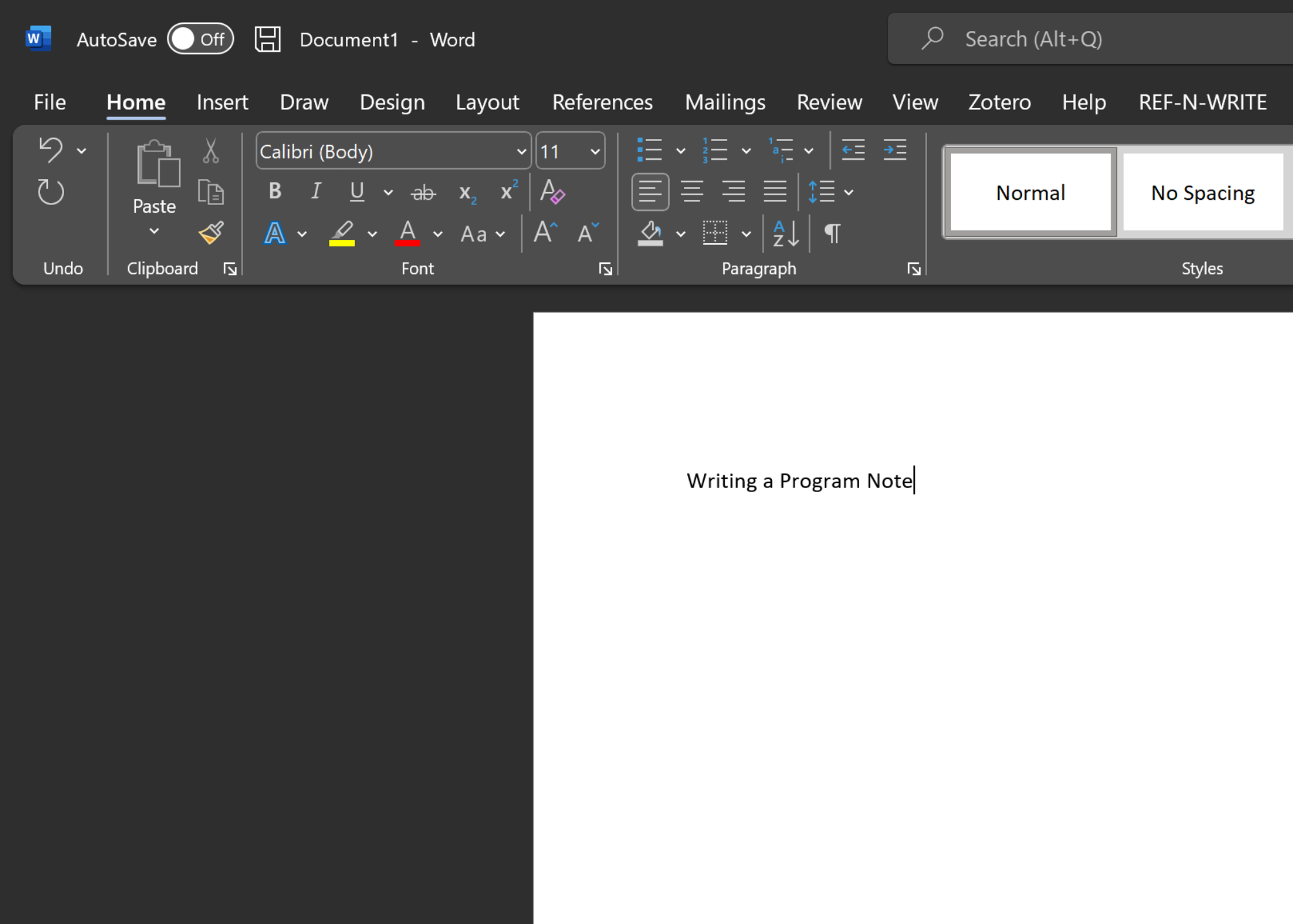
Task: Click the Sort A to Z icon
Action: [x=785, y=233]
